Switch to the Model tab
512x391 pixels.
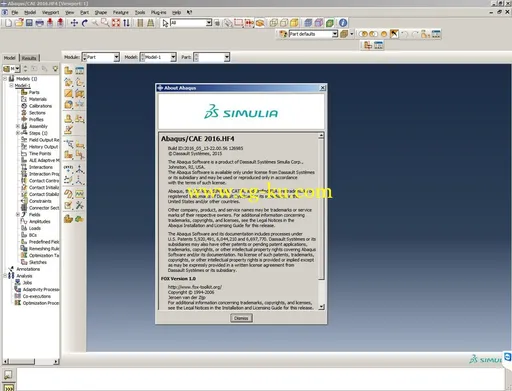10,58
